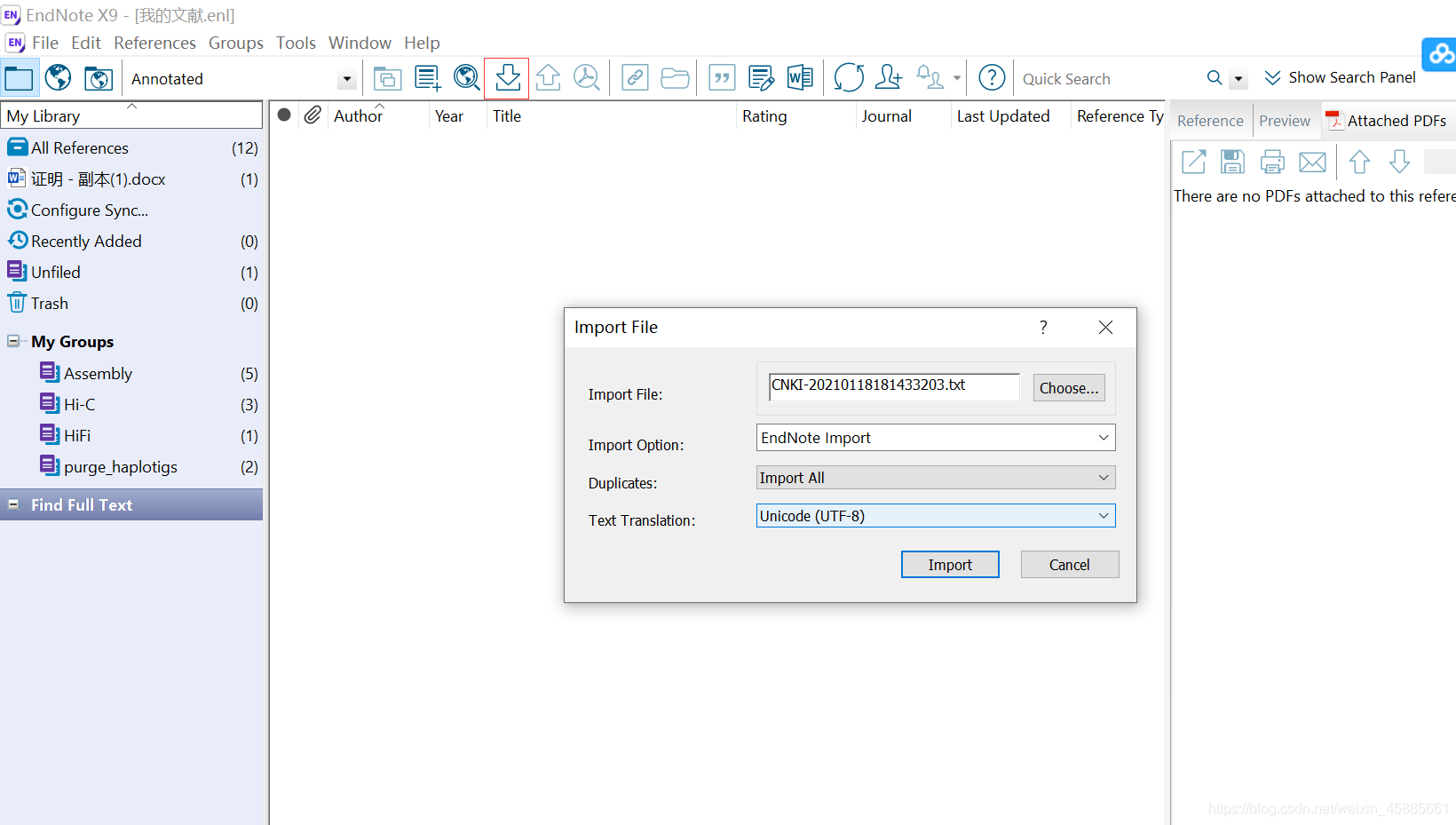Switch to the Reference tab
The width and height of the screenshot is (1456, 825).
point(1210,121)
